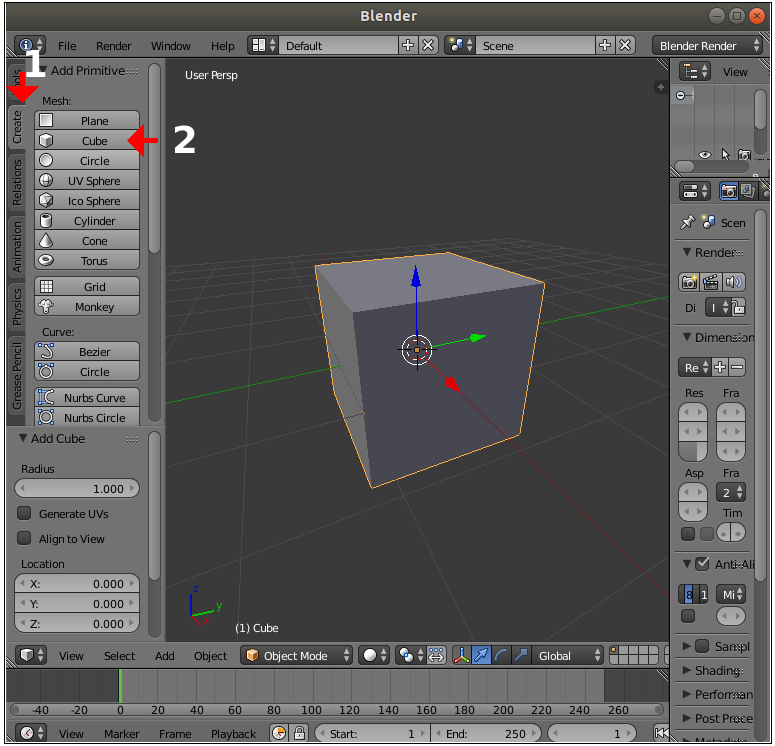775x746 pixels.
Task: Open the 3D View editor type selector
Action: [31, 656]
